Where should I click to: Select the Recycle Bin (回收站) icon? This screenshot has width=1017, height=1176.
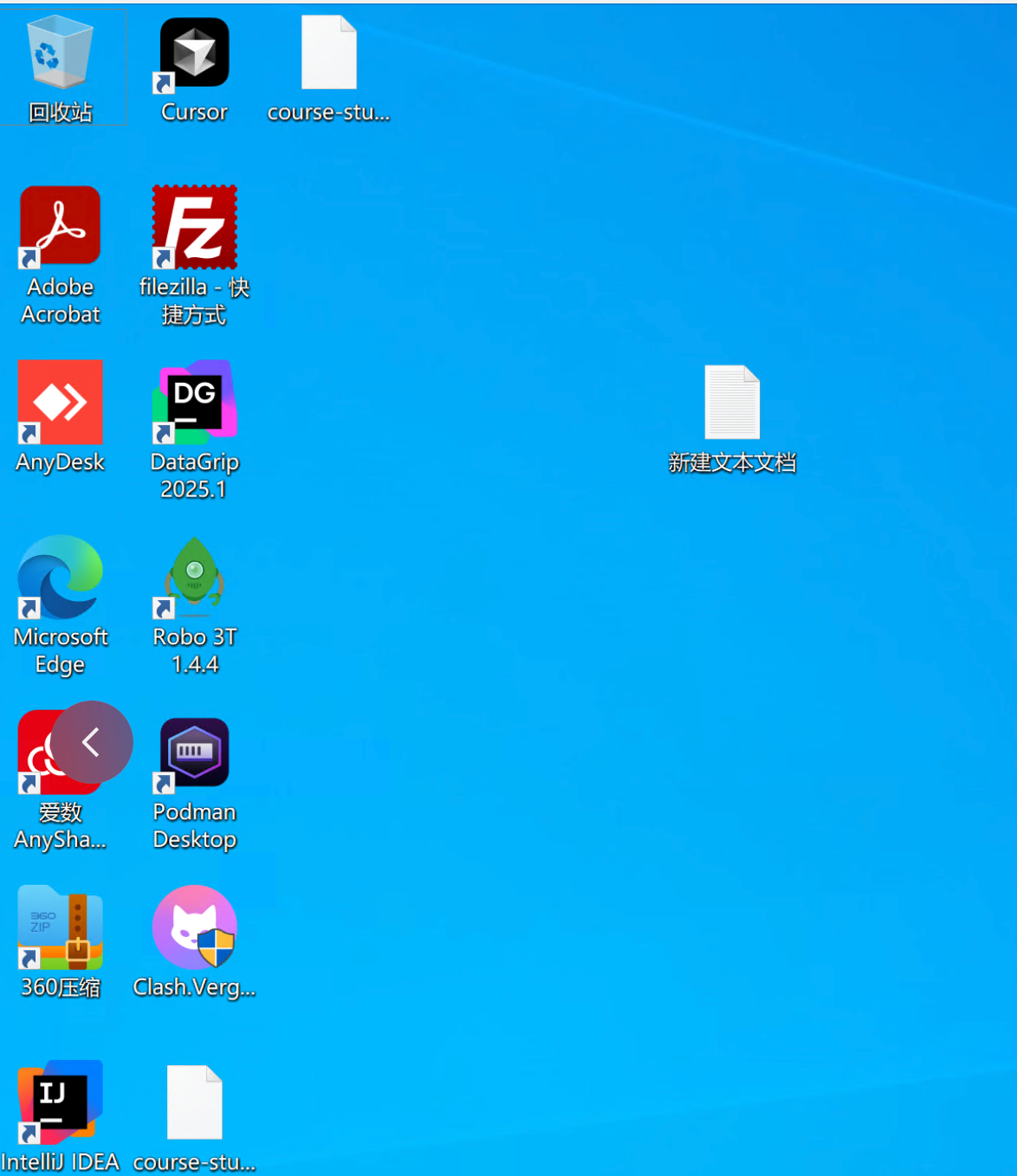(x=60, y=55)
